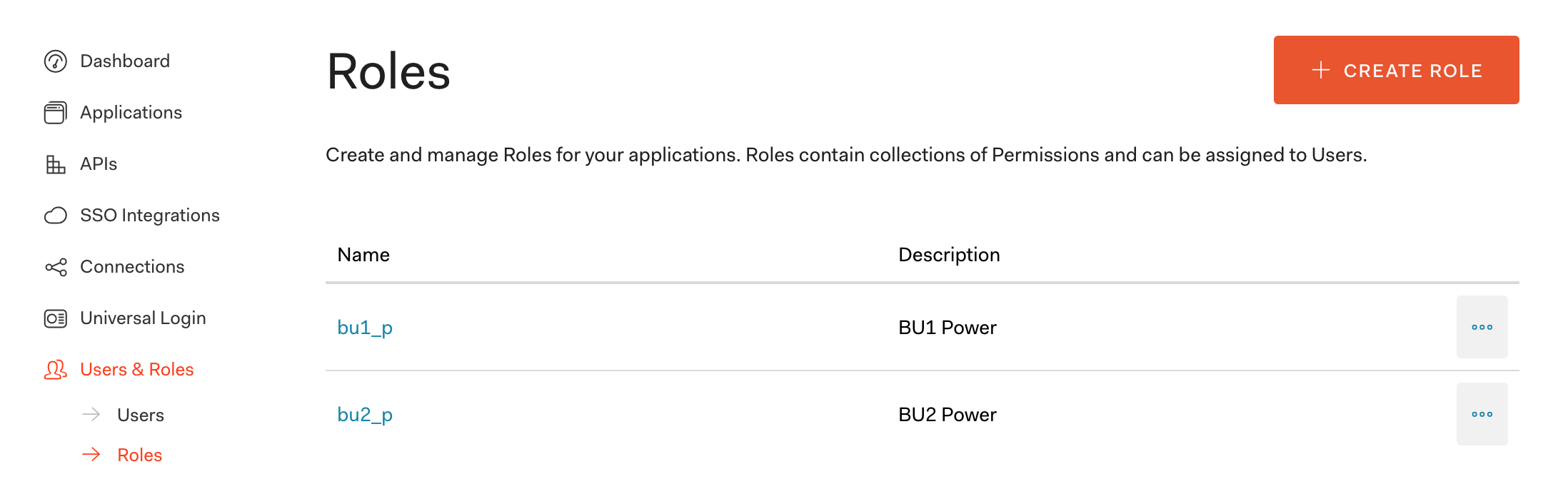This screenshot has height=484, width=1568.
Task: Click the APIs building-blocks icon
Action: [x=56, y=164]
